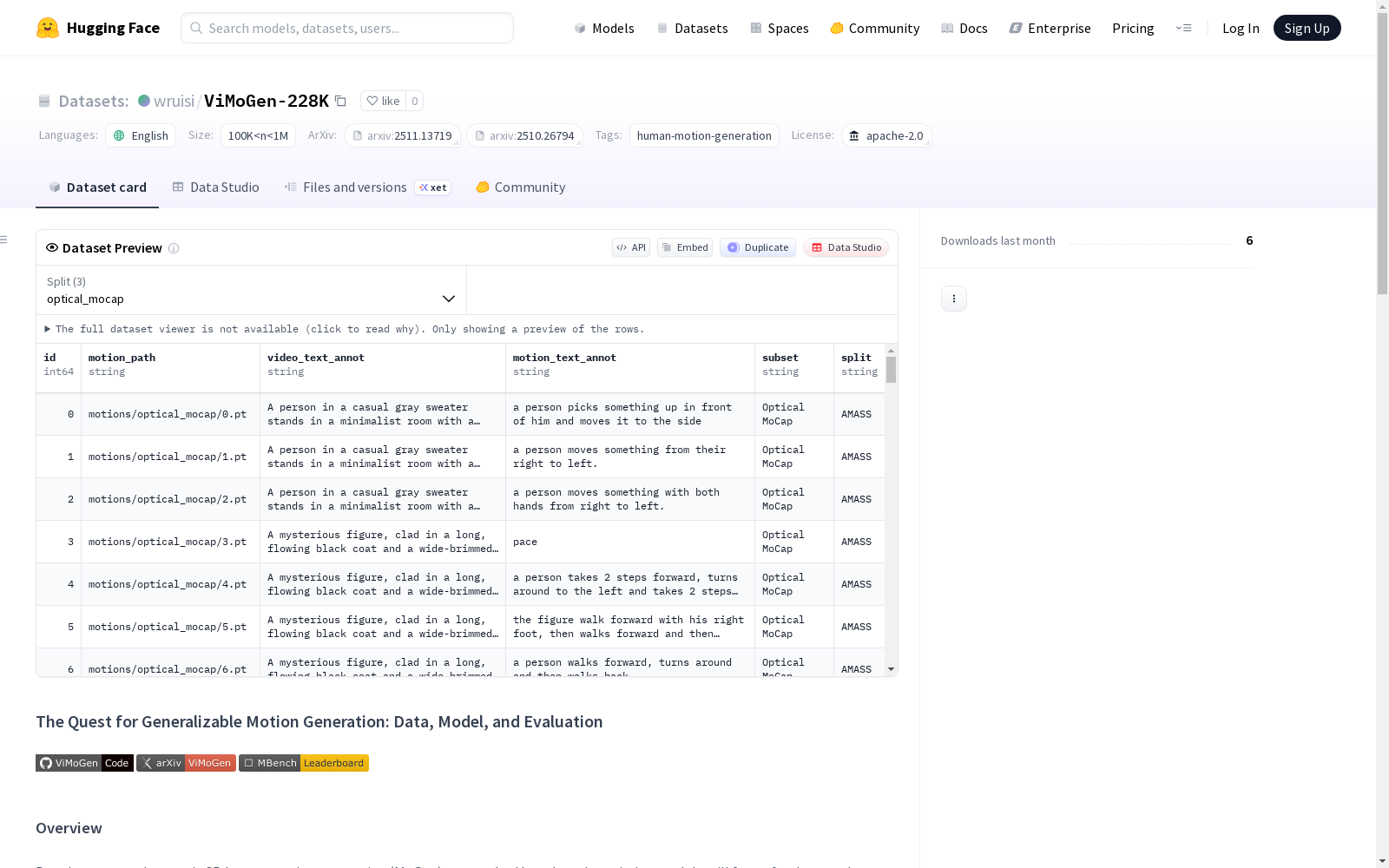Viewport: 1389px width, 868px height.
Task: Open Spaces in the top navigation
Action: coord(780,28)
